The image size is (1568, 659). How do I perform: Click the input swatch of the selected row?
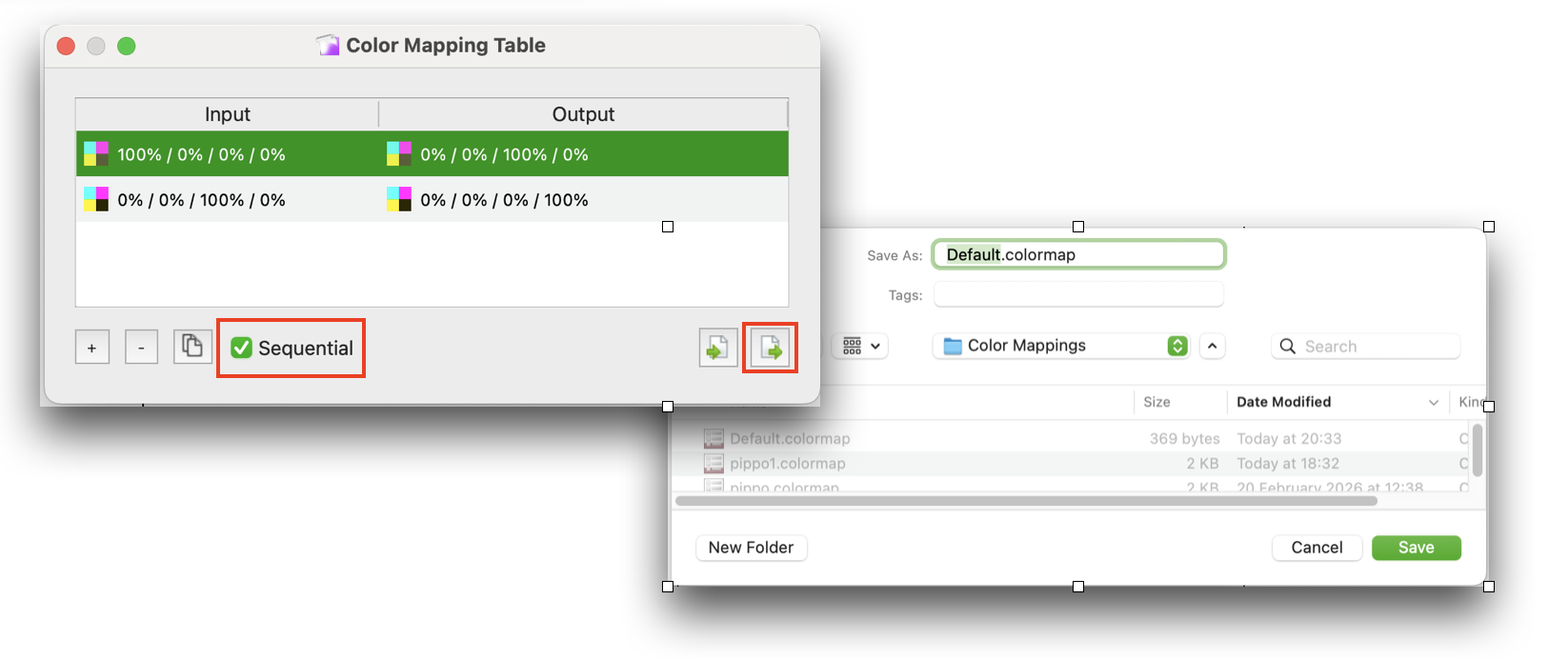[96, 154]
